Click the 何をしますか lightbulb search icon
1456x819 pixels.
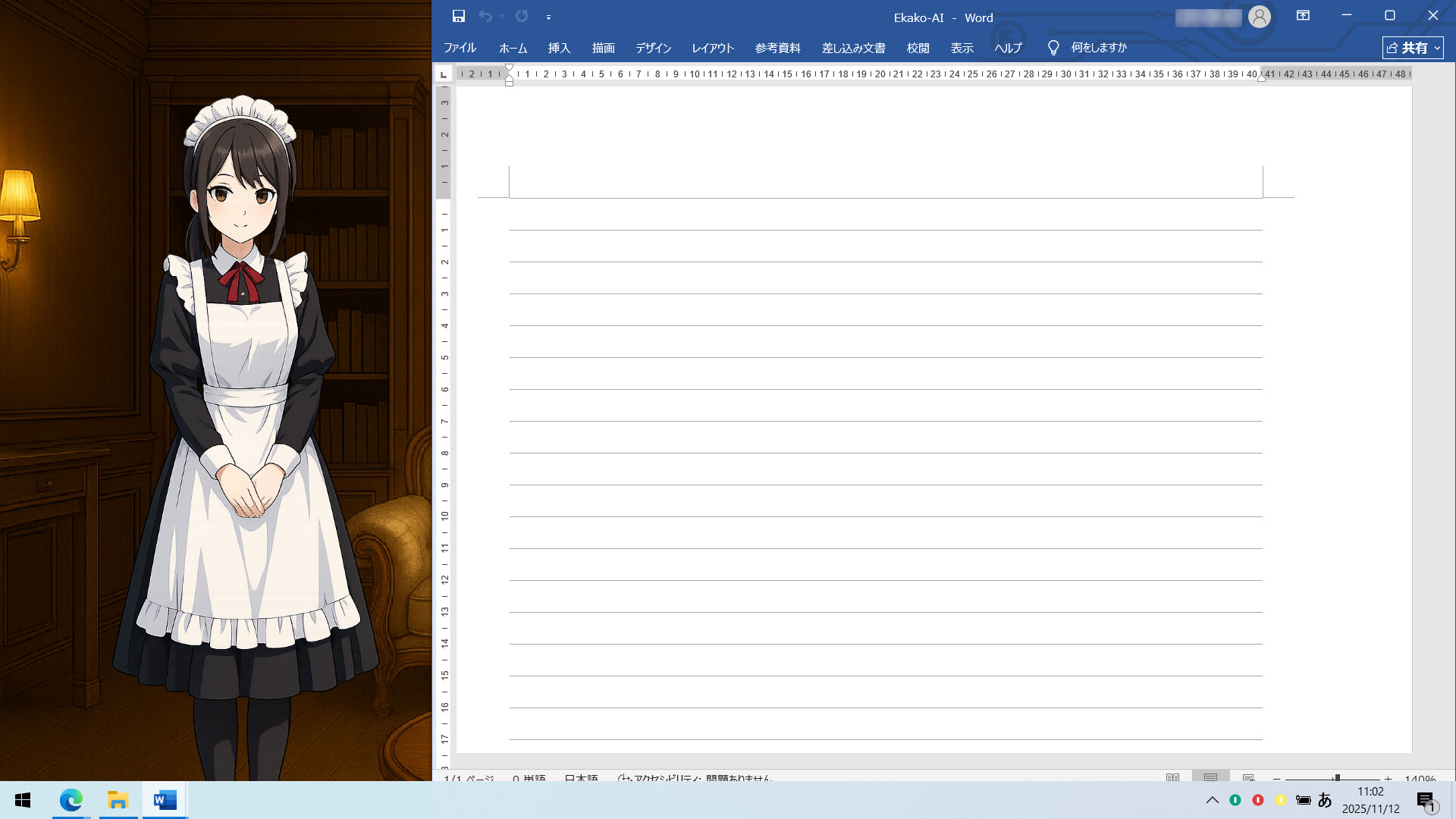pyautogui.click(x=1053, y=47)
